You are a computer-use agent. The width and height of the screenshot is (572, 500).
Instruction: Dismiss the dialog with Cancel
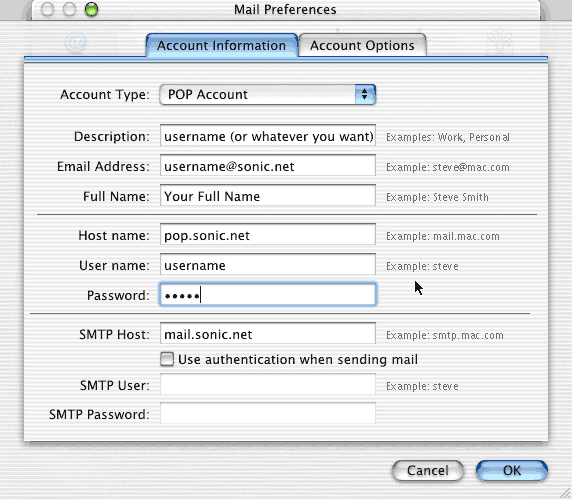point(428,470)
